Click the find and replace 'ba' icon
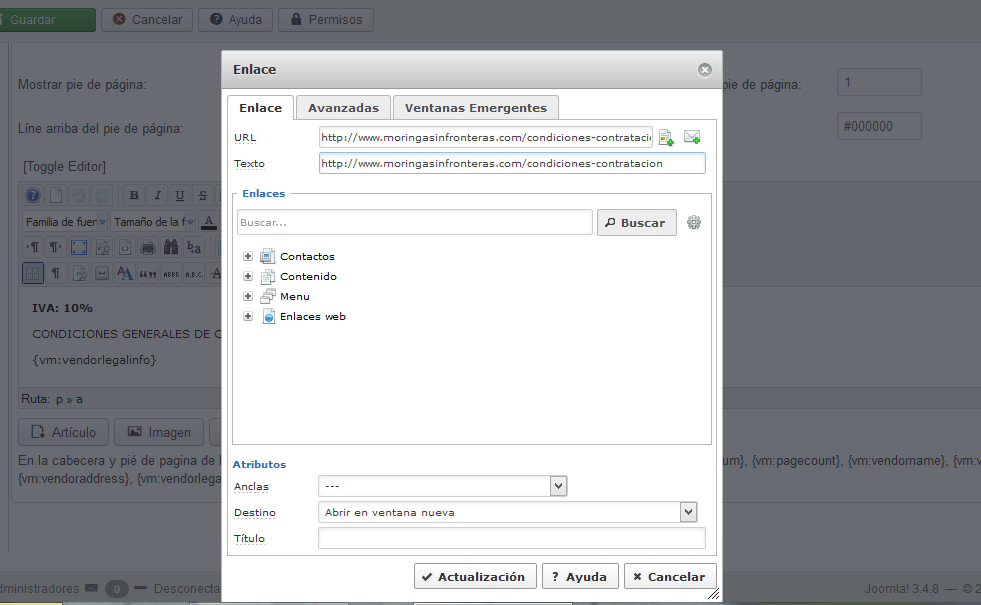The height and width of the screenshot is (605, 981). 194,247
